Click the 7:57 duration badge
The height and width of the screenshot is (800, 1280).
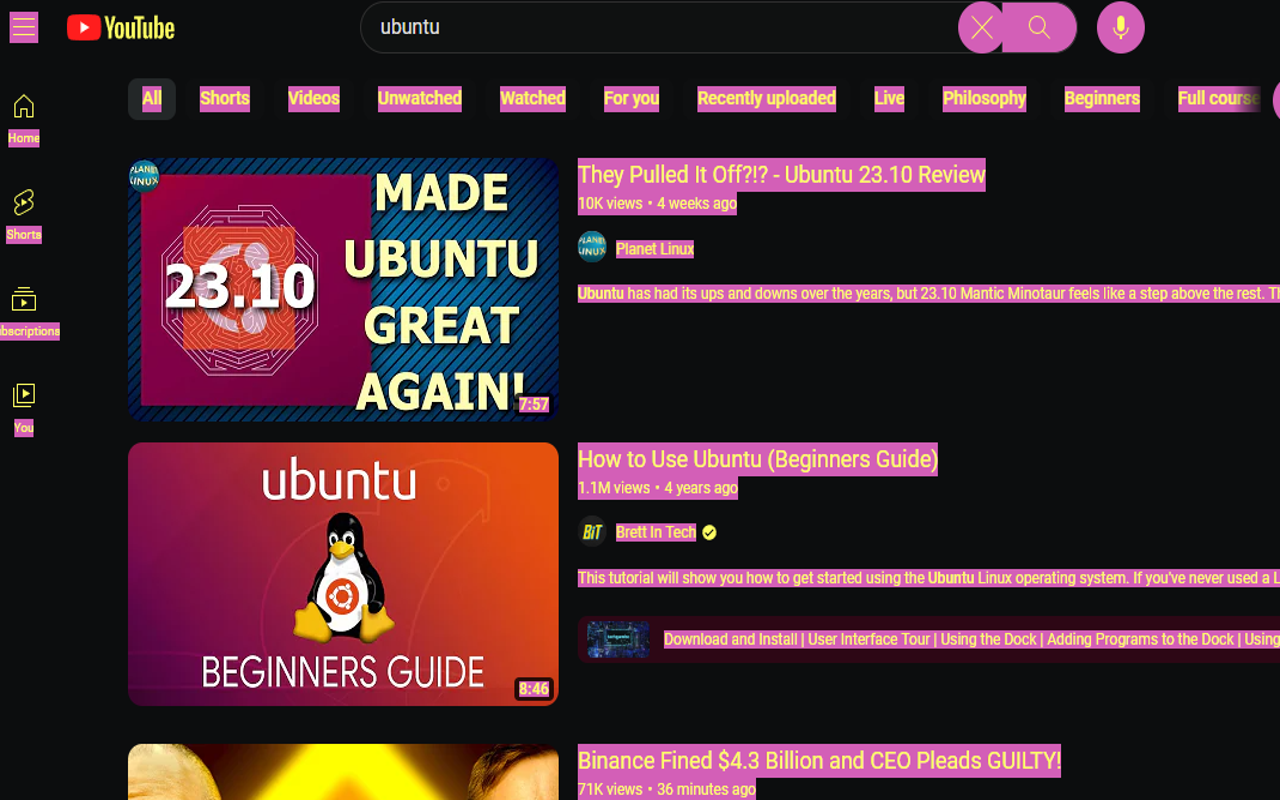(534, 405)
